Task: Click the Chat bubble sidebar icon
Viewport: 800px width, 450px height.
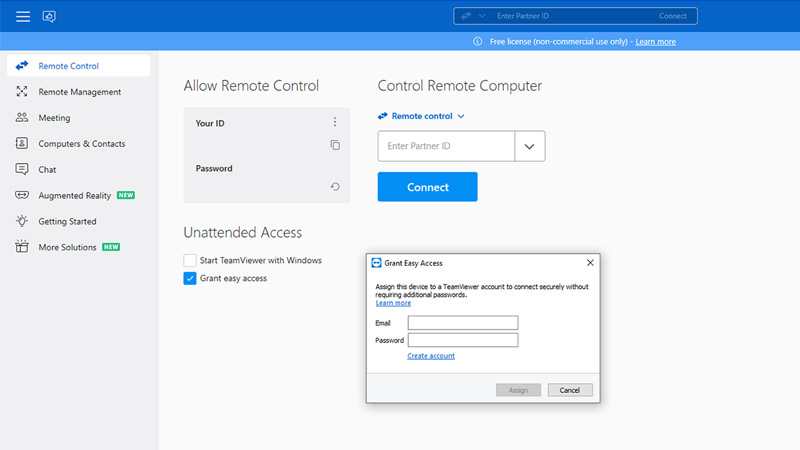Action: pos(21,169)
